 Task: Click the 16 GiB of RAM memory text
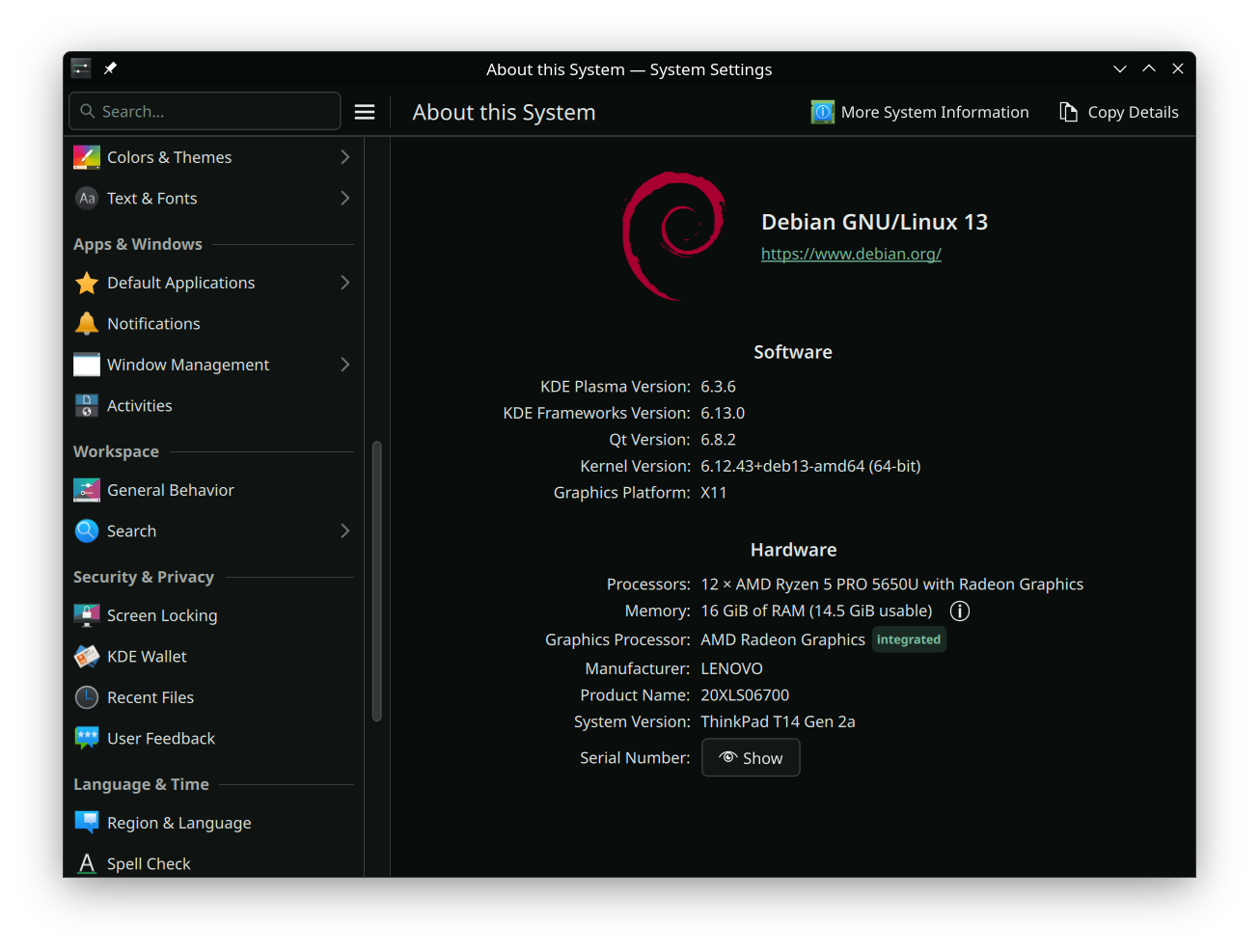click(816, 611)
